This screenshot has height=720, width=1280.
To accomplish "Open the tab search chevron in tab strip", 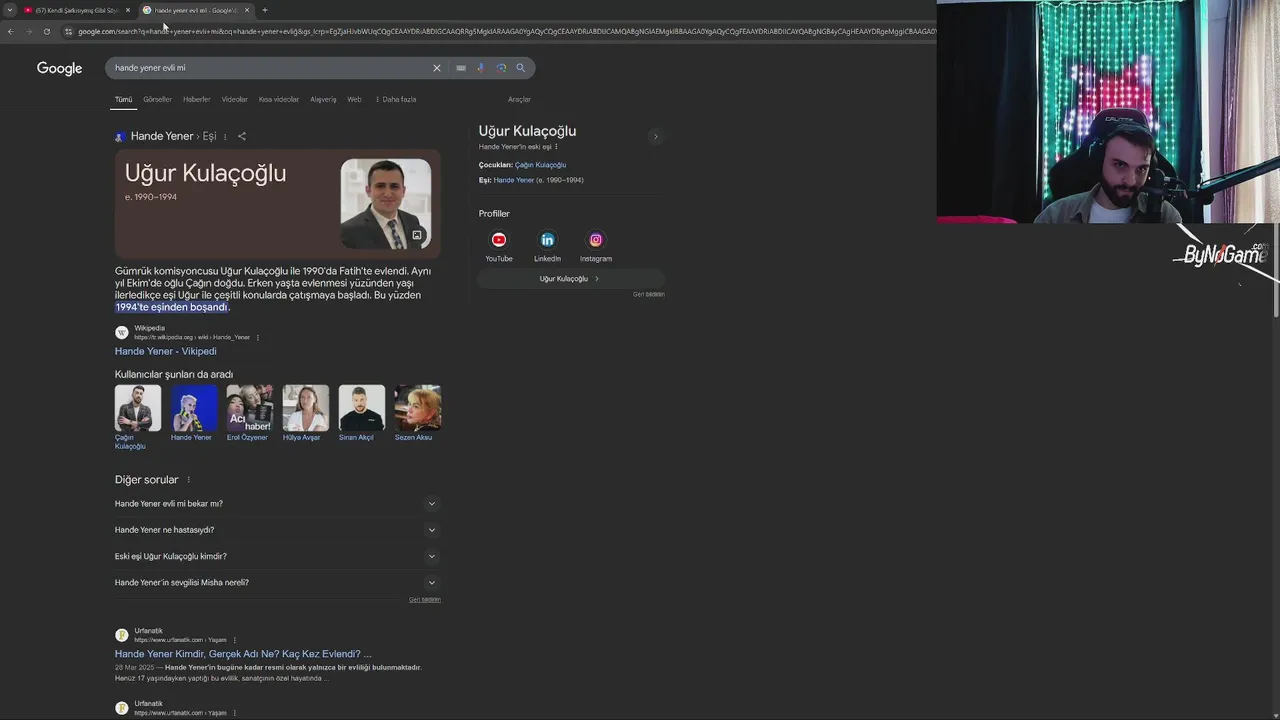I will [x=10, y=10].
